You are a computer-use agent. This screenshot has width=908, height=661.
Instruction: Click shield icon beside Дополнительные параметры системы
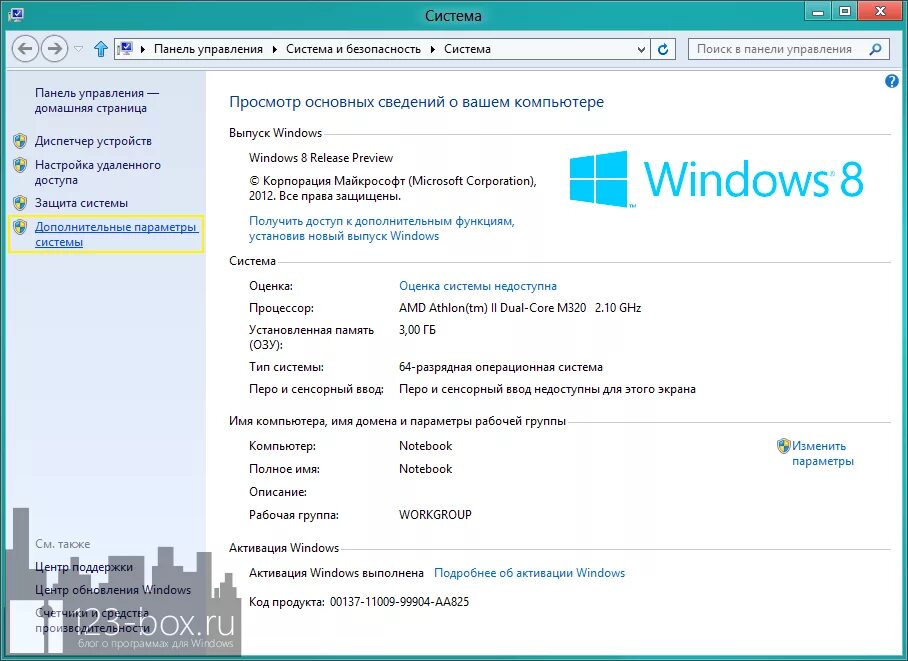pos(20,227)
